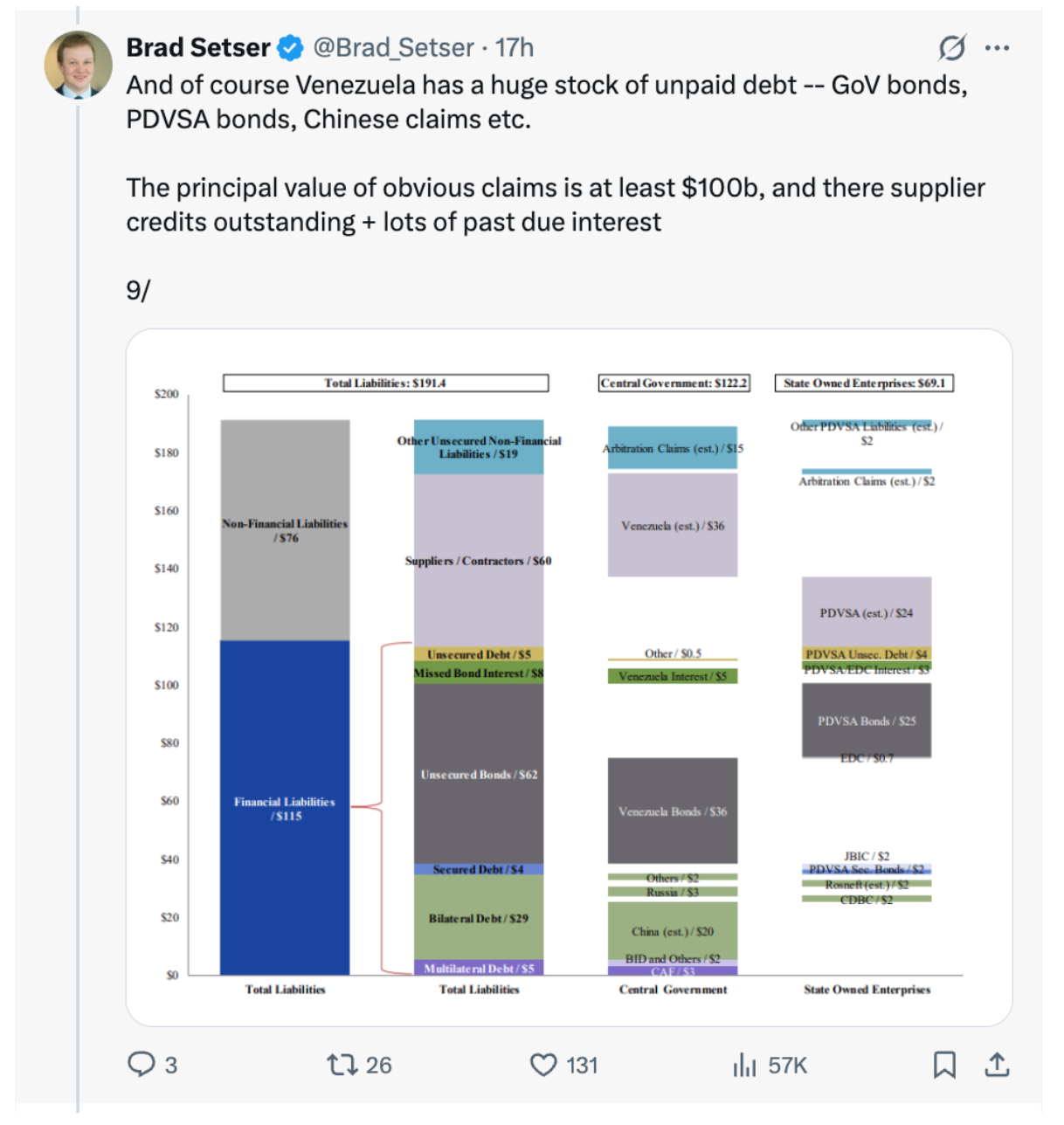Screen dimensions: 1064x1125
Task: Click the reply comment icon
Action: click(x=142, y=1064)
